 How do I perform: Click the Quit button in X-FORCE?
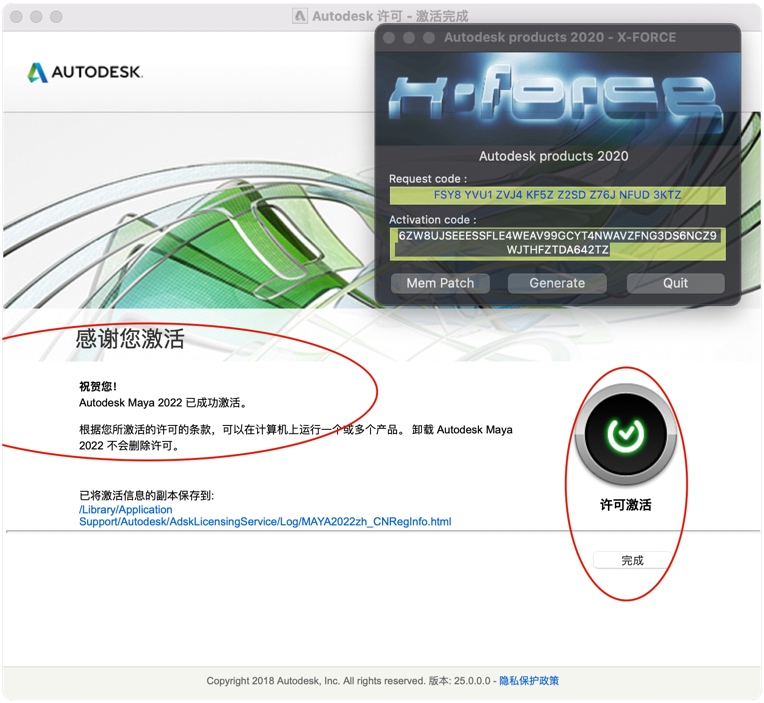coord(675,283)
